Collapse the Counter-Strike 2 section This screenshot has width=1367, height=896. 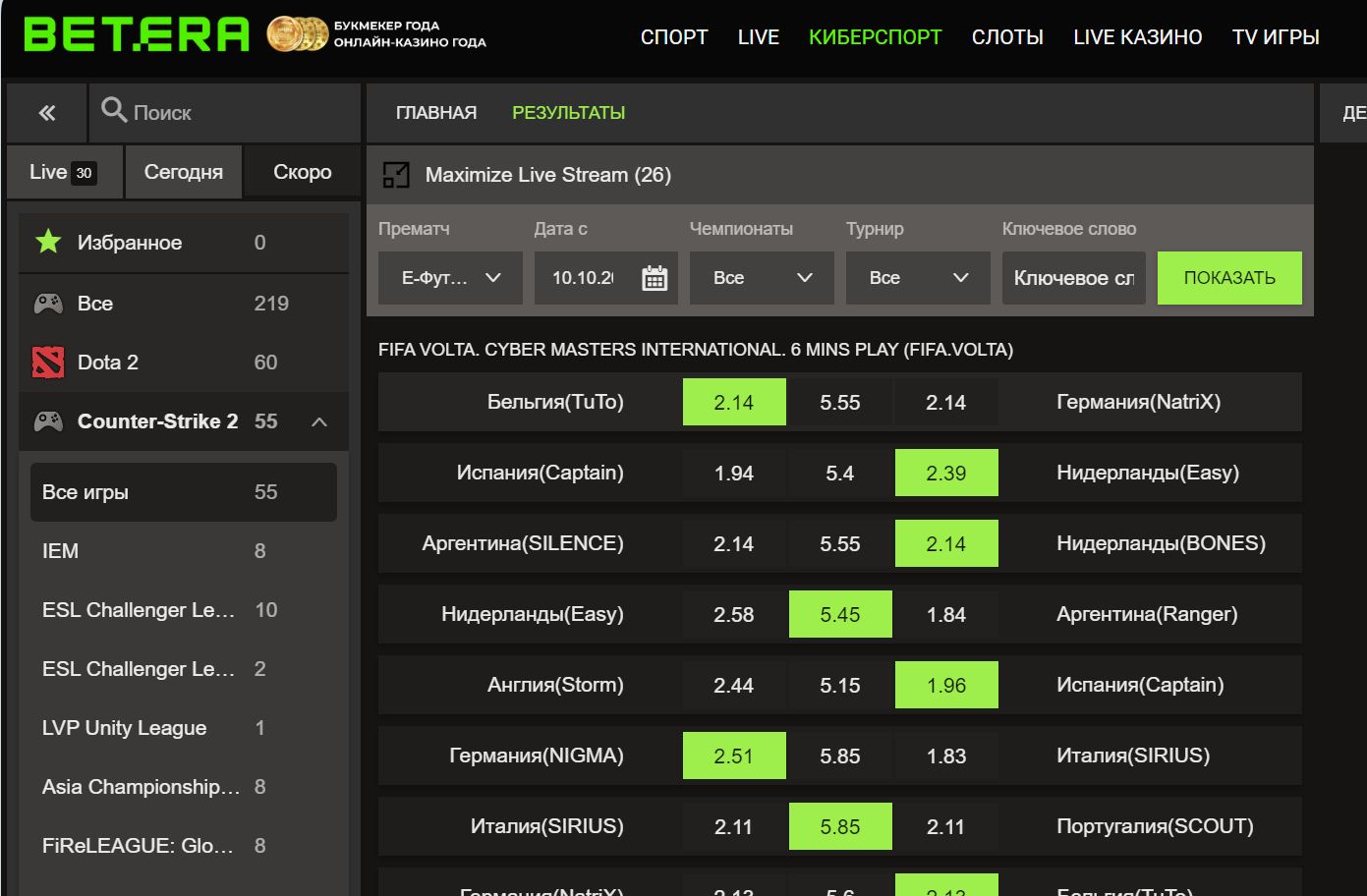pos(319,421)
